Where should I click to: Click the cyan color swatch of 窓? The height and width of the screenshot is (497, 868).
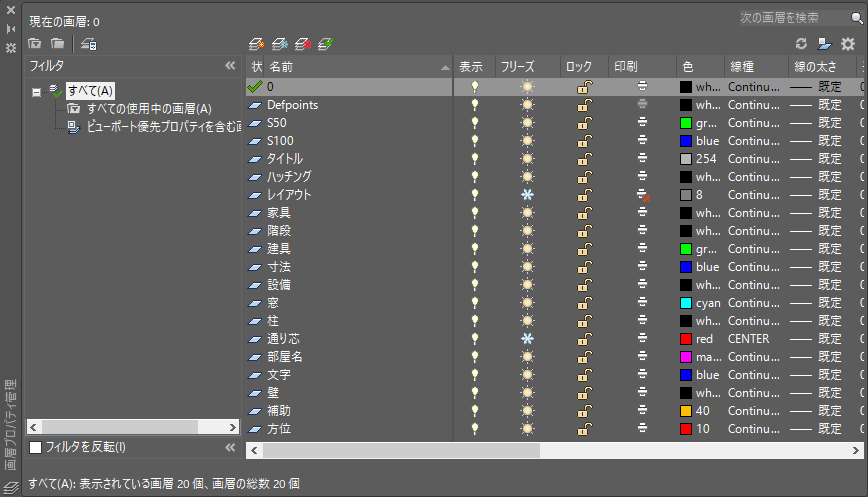(x=686, y=303)
